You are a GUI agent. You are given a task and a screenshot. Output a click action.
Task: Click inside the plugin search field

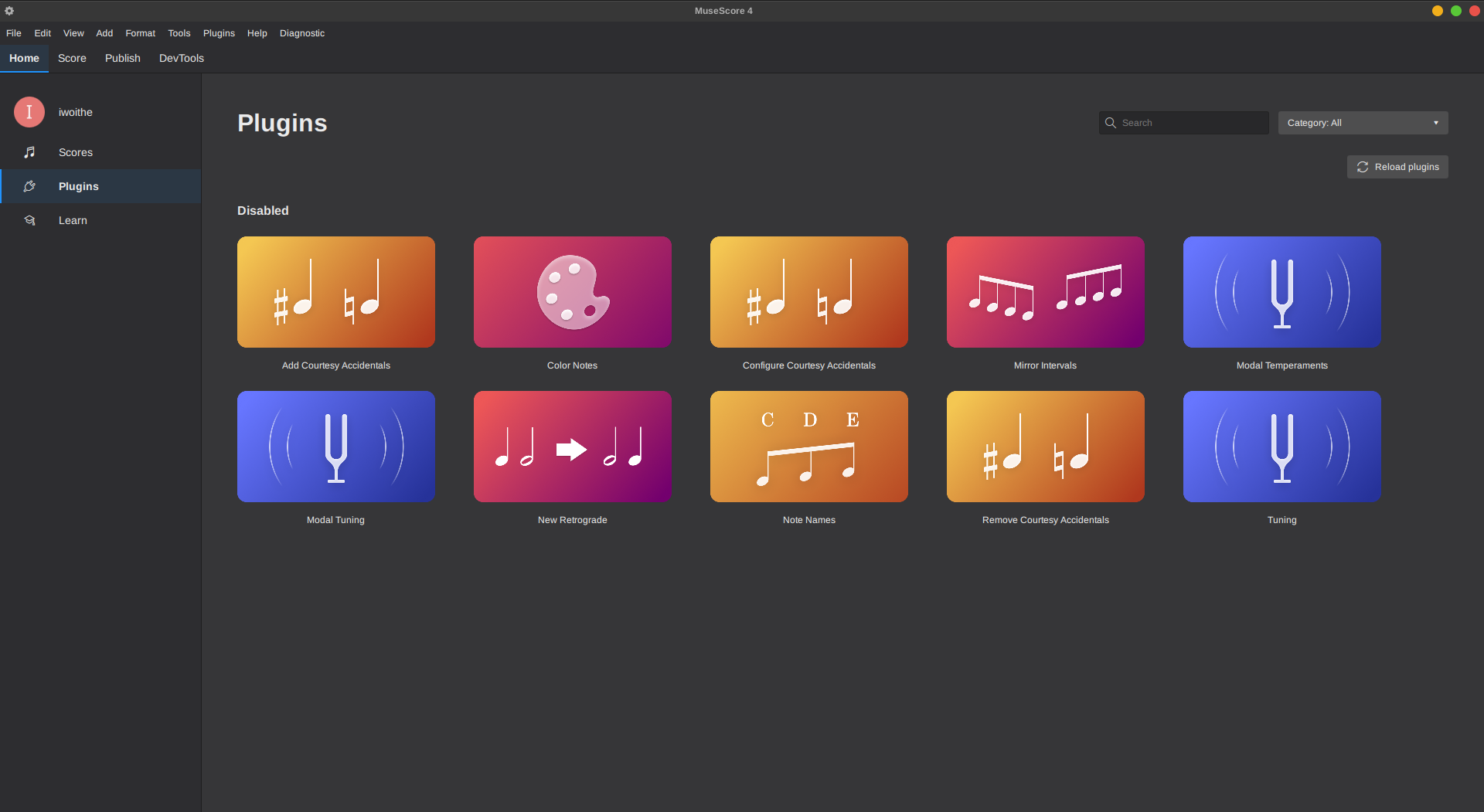tap(1183, 122)
